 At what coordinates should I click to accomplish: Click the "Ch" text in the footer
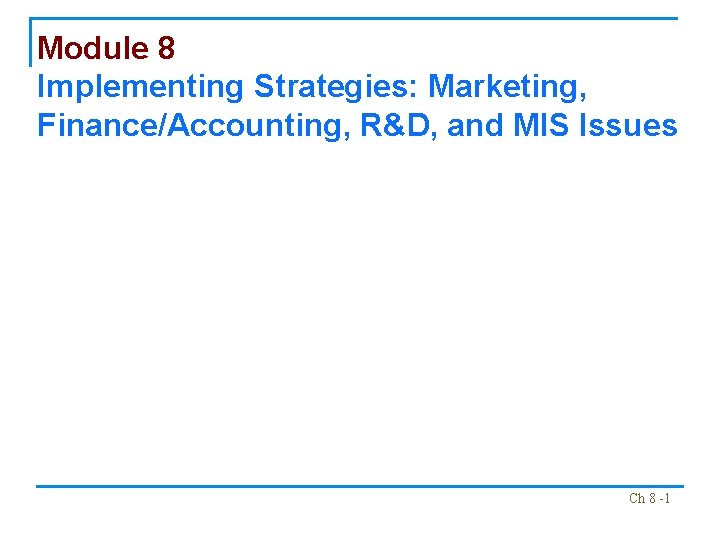coord(637,498)
